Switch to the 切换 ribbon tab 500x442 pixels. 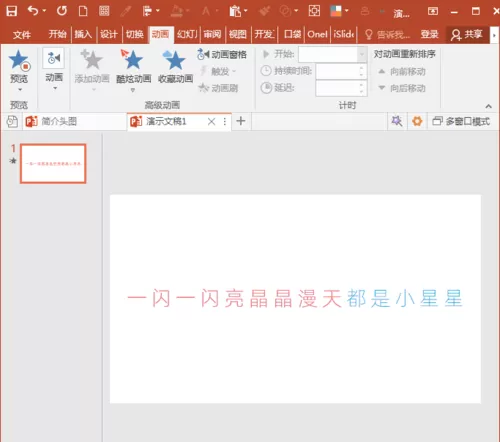135,34
